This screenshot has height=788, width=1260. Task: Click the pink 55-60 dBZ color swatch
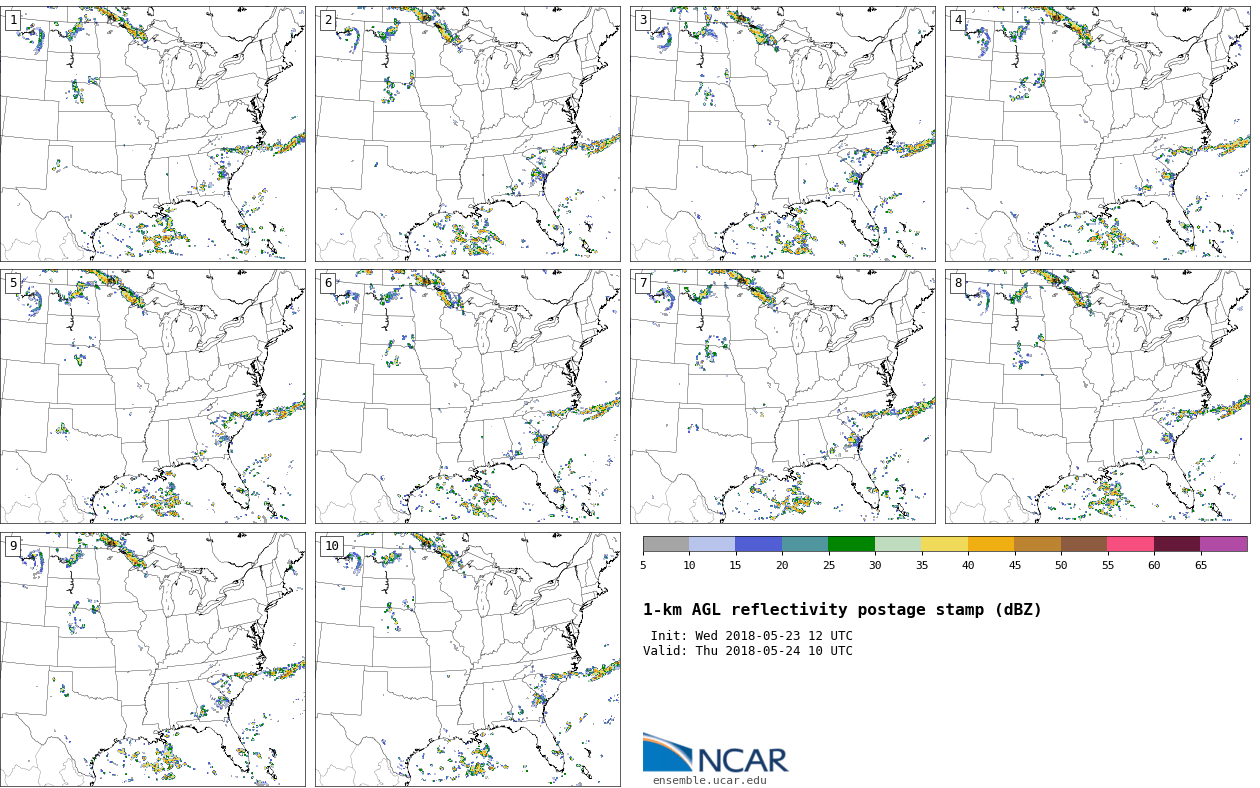[1130, 544]
